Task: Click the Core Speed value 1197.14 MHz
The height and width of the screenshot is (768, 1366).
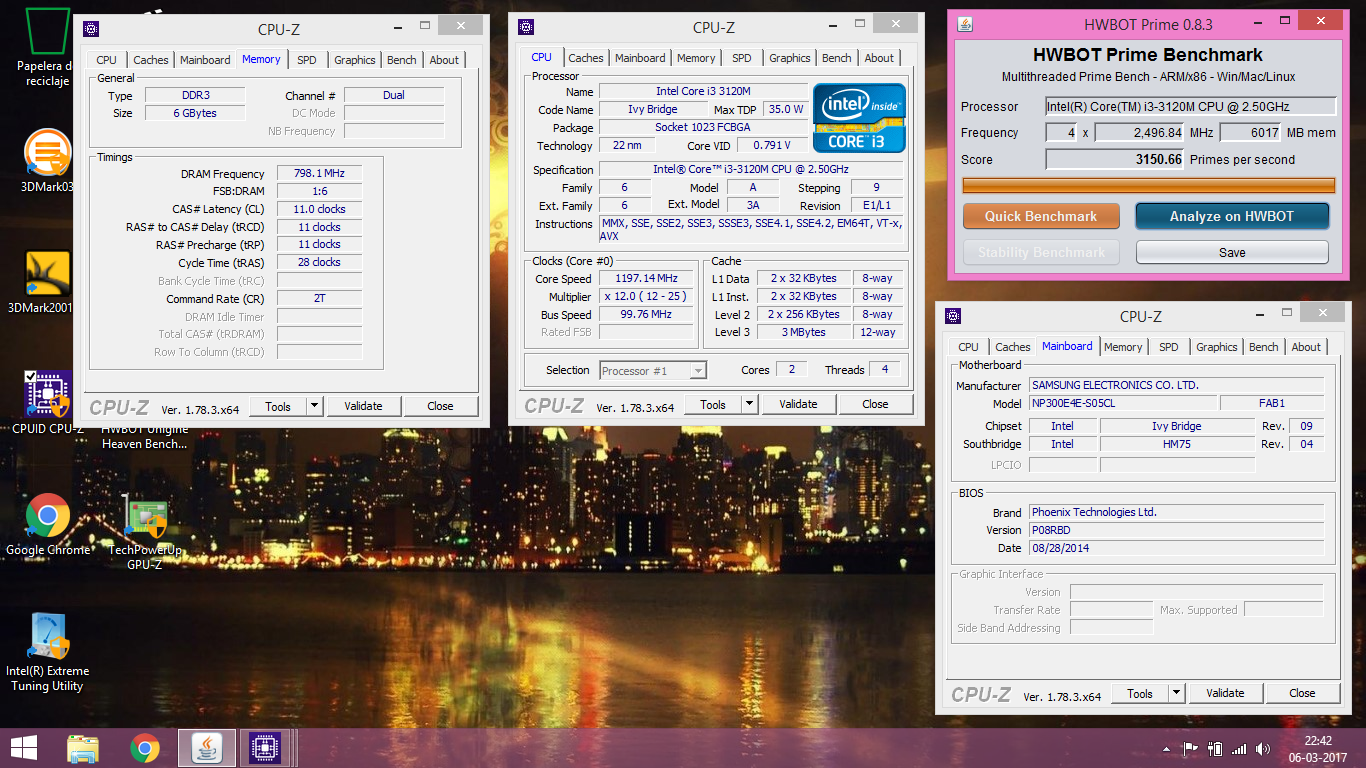Action: click(x=646, y=279)
